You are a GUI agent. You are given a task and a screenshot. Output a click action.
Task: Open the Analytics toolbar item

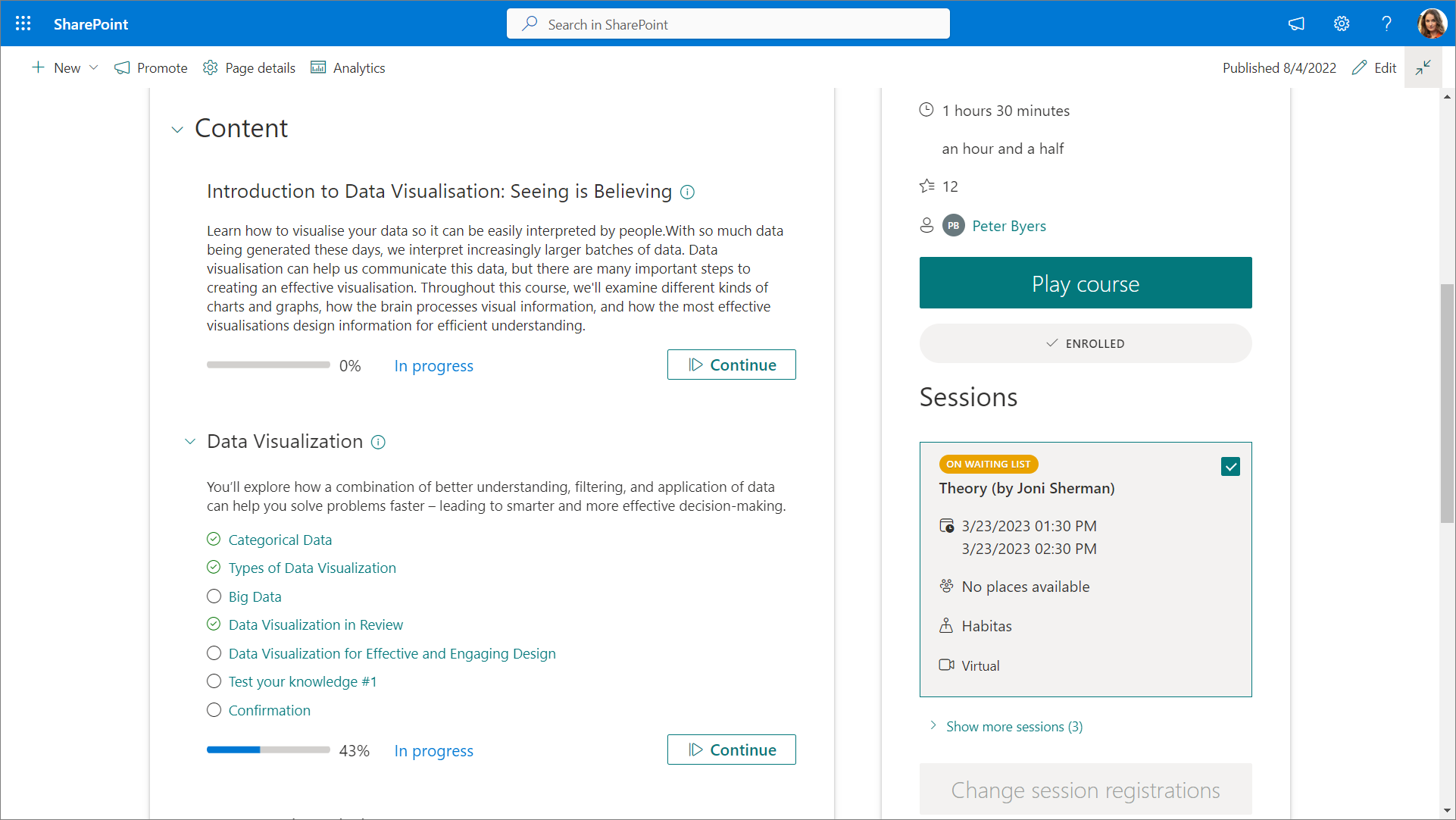point(348,68)
